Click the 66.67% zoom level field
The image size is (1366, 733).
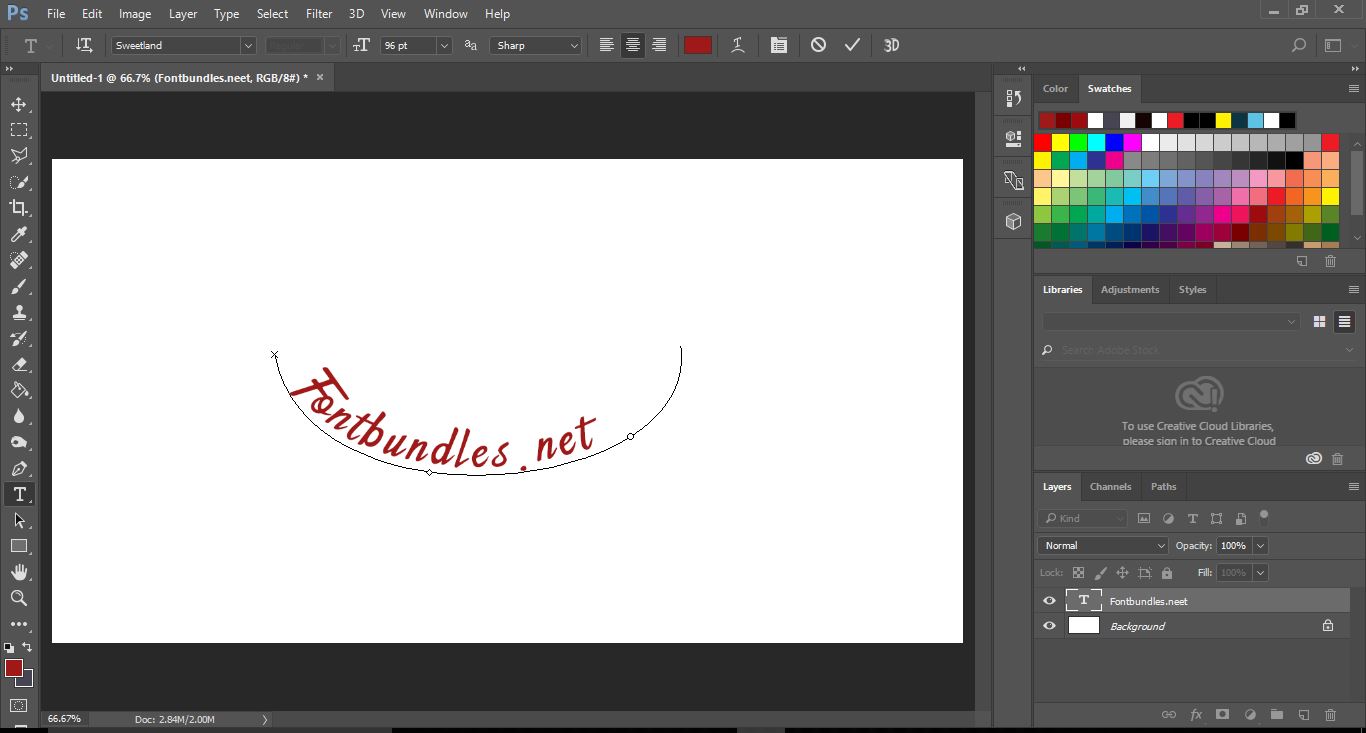click(x=65, y=719)
